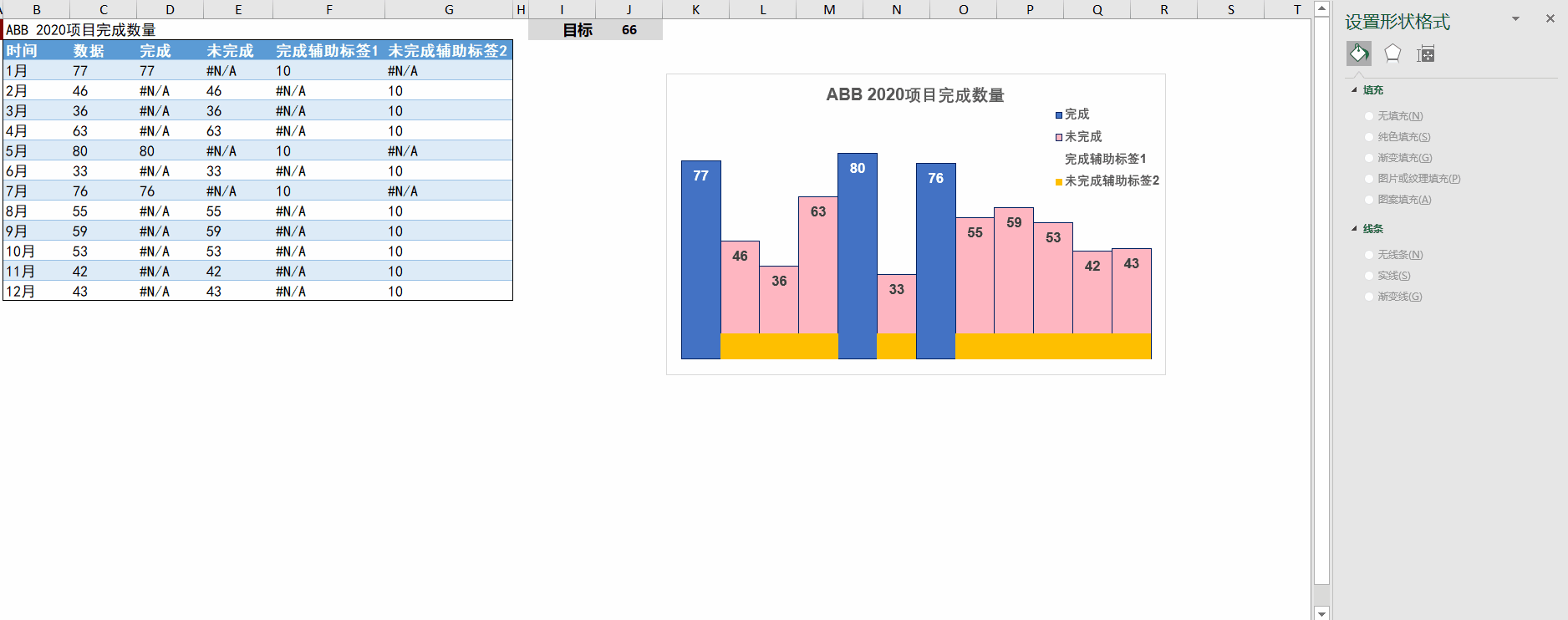Click the 完成 legend entry

point(1072,114)
